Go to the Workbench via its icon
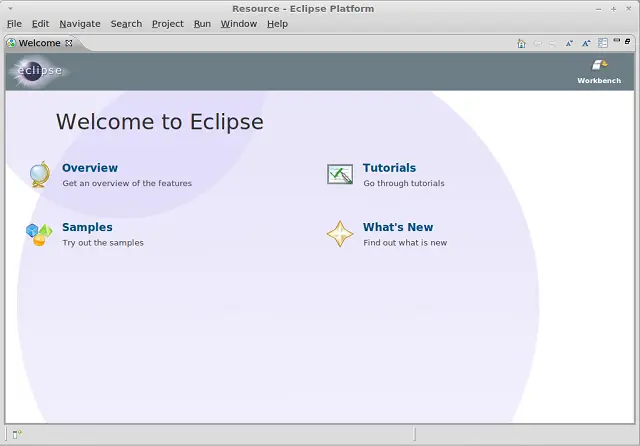This screenshot has height=446, width=640. click(599, 65)
